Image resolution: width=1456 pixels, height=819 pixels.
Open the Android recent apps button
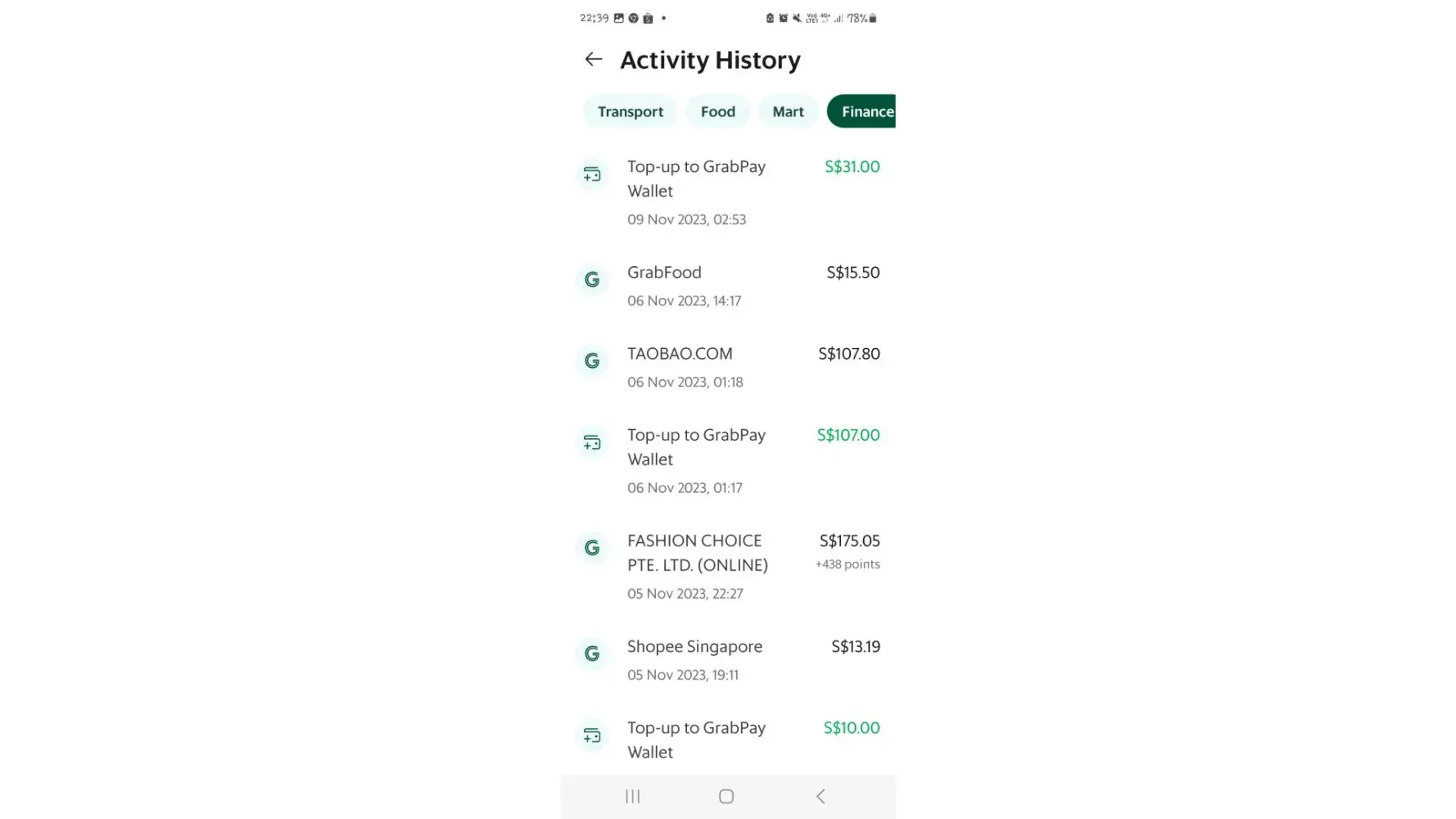pyautogui.click(x=632, y=796)
